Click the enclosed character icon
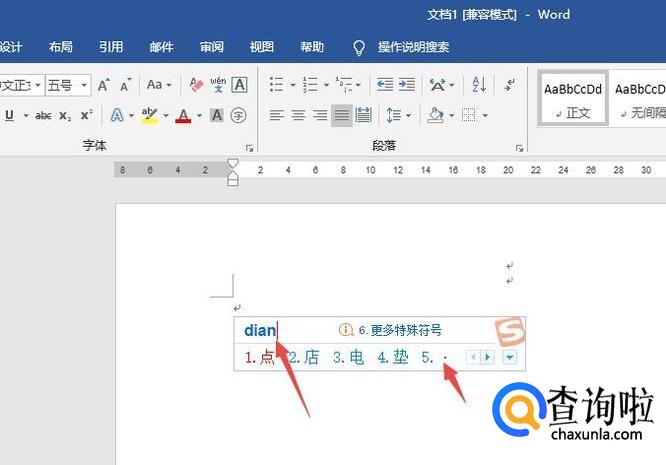The image size is (666, 465). pyautogui.click(x=238, y=116)
